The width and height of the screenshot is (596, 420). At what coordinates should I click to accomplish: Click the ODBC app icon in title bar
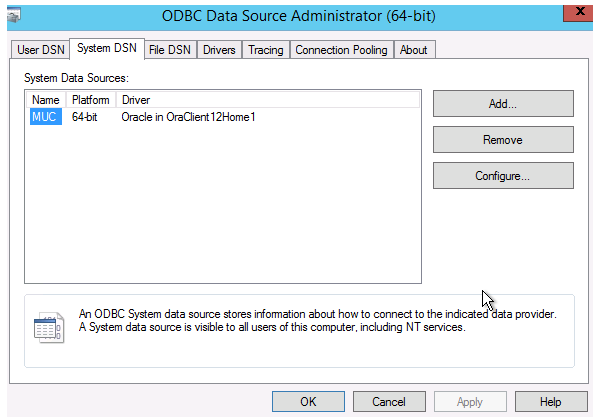click(x=14, y=15)
